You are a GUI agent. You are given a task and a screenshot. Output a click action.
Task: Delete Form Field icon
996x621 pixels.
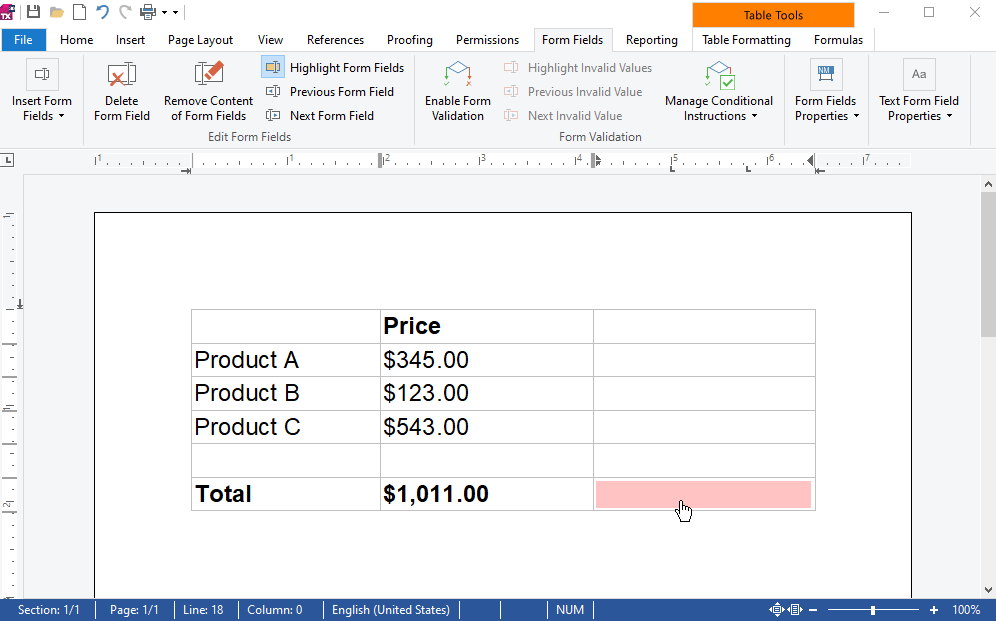tap(121, 74)
